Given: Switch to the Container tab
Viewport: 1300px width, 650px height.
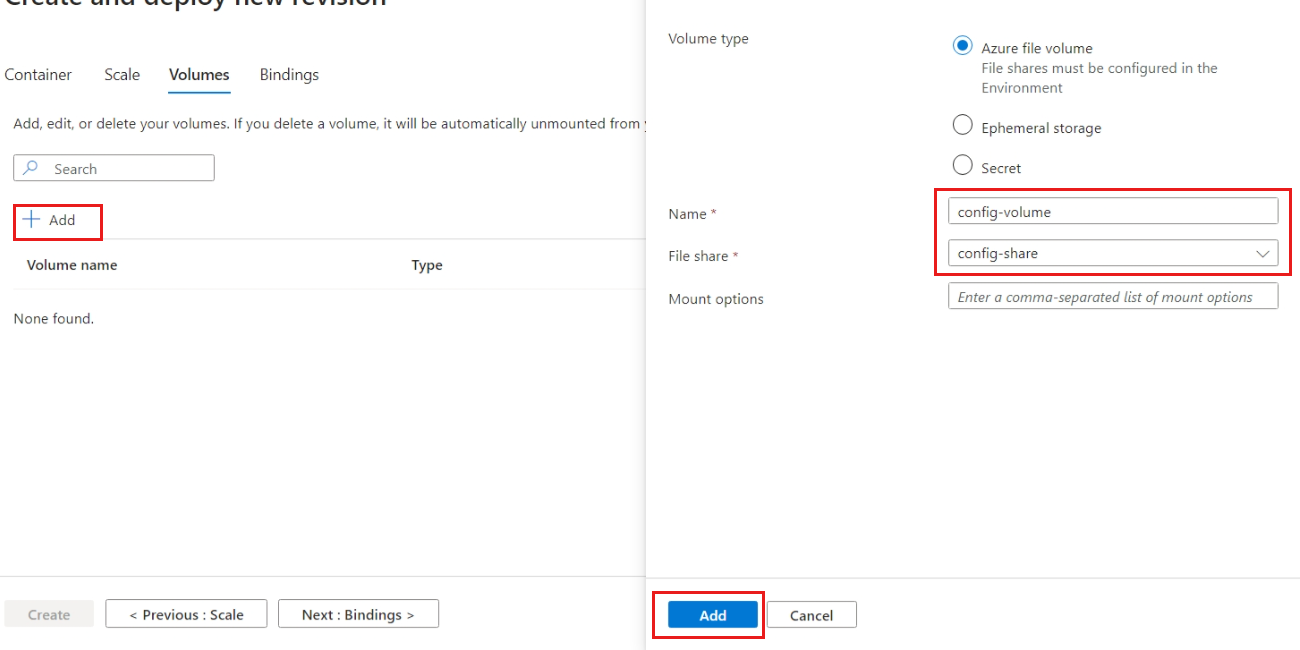Looking at the screenshot, I should 38,74.
